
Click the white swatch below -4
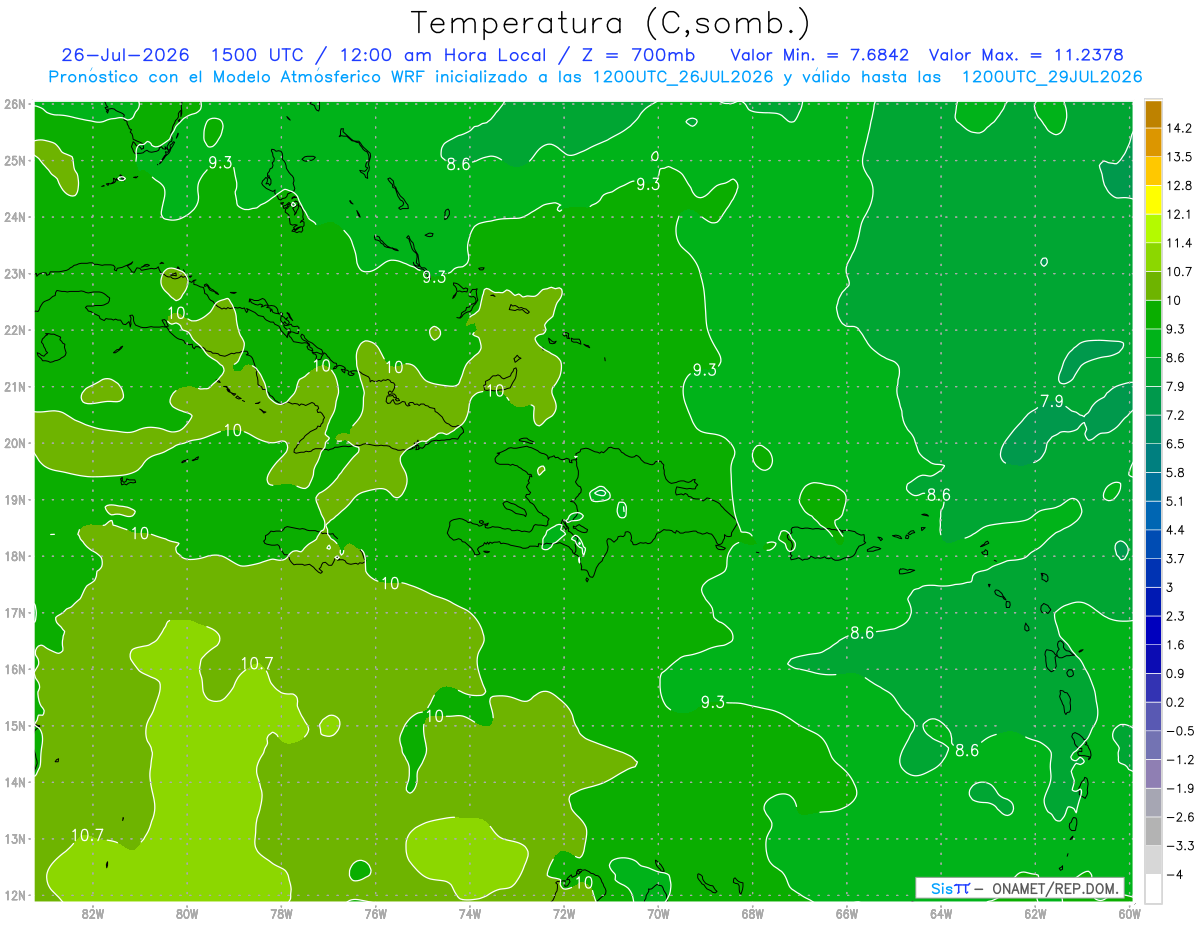pos(1153,889)
